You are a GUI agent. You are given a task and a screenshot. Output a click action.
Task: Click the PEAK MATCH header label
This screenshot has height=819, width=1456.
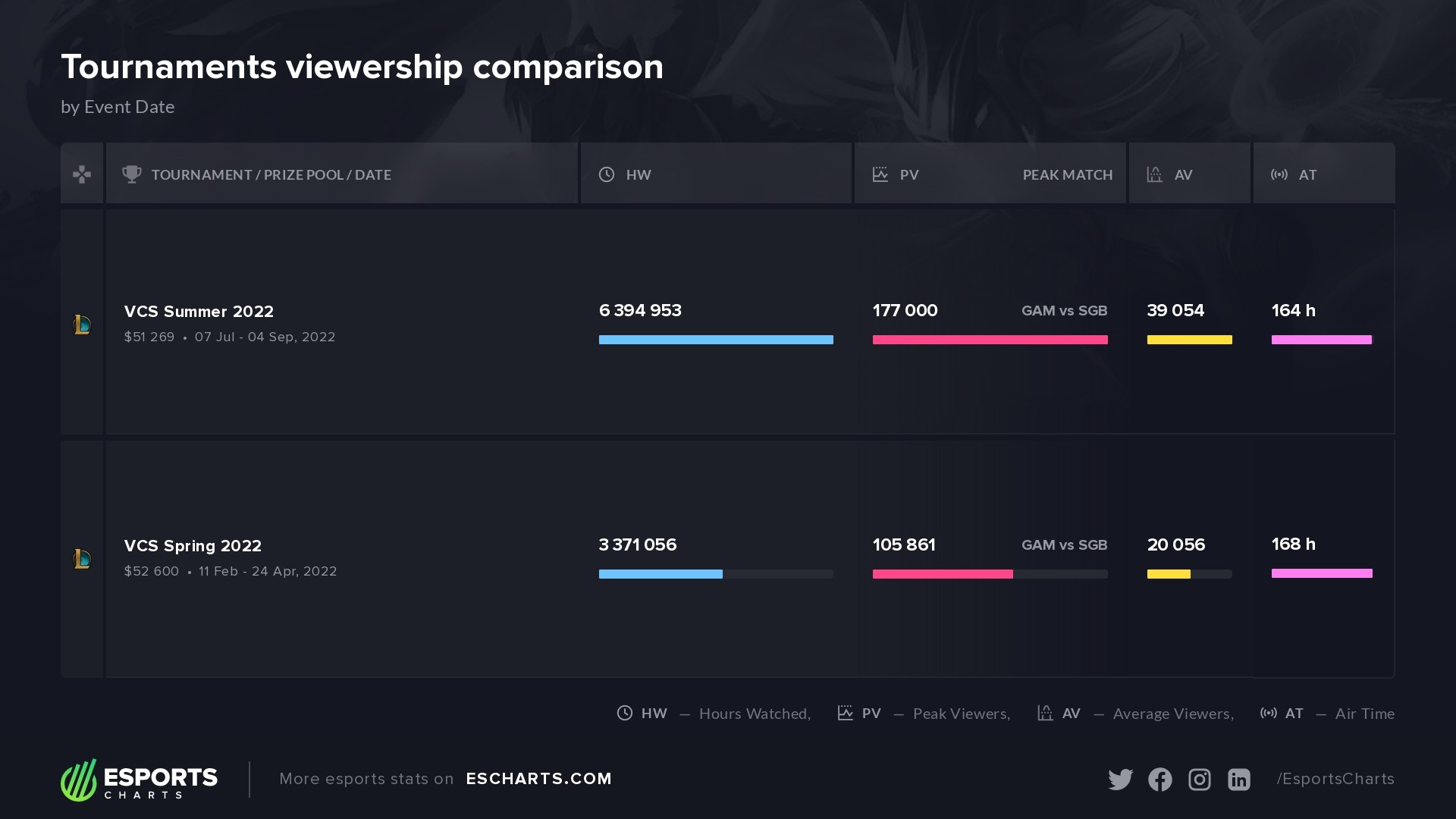[x=1067, y=174]
